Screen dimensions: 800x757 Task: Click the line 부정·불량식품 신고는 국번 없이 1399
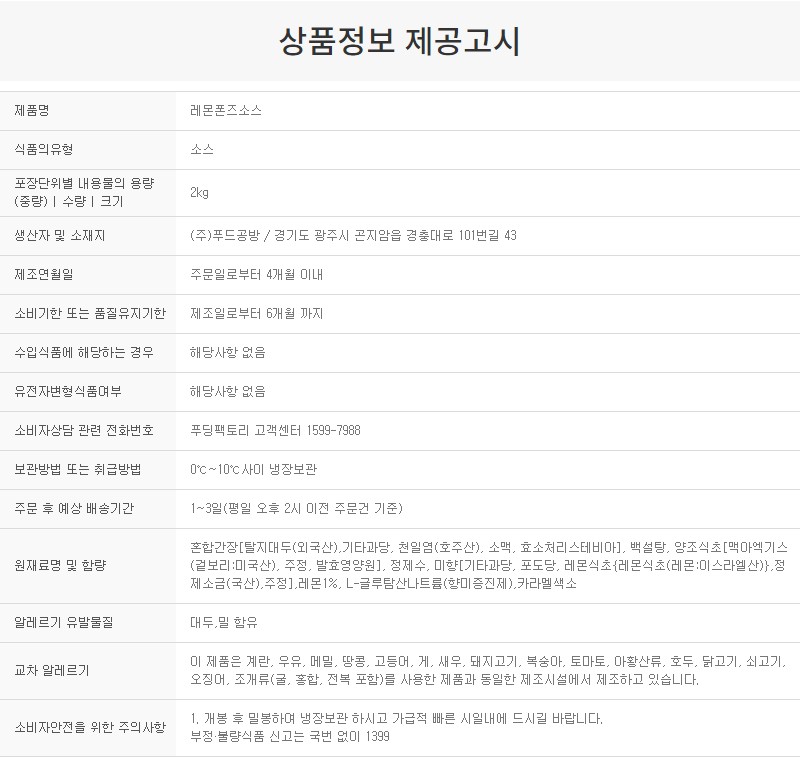[290, 737]
